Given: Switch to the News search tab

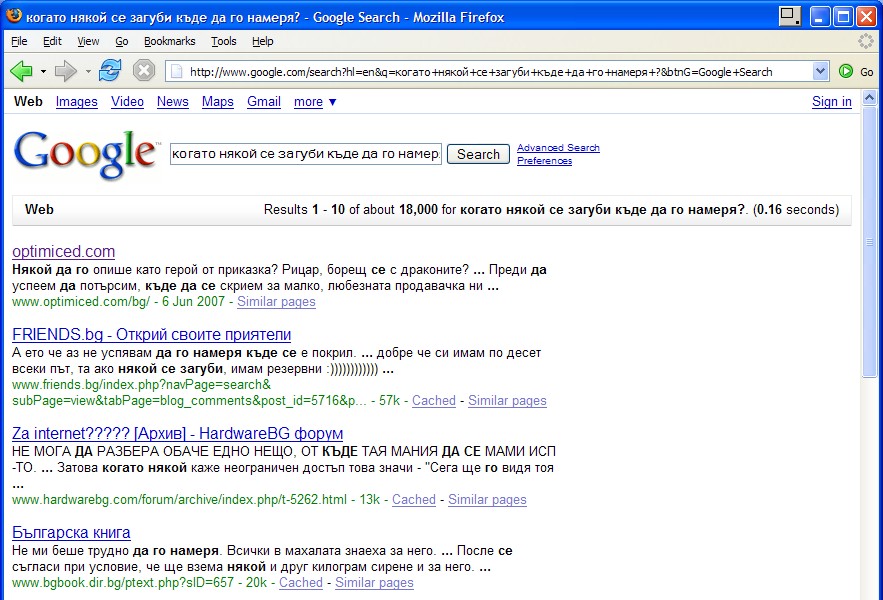Looking at the screenshot, I should pyautogui.click(x=172, y=102).
